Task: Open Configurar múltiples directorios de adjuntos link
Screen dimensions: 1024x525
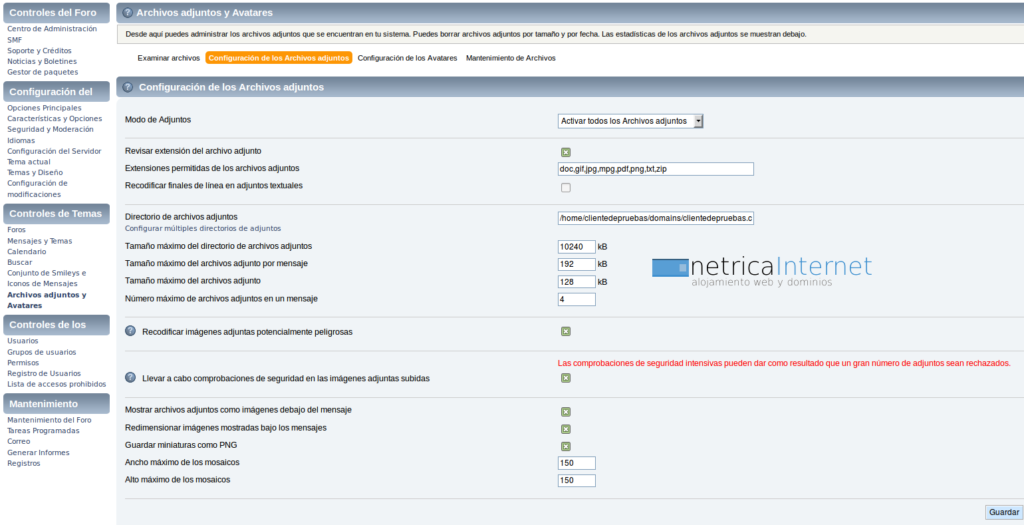Action: pyautogui.click(x=203, y=229)
